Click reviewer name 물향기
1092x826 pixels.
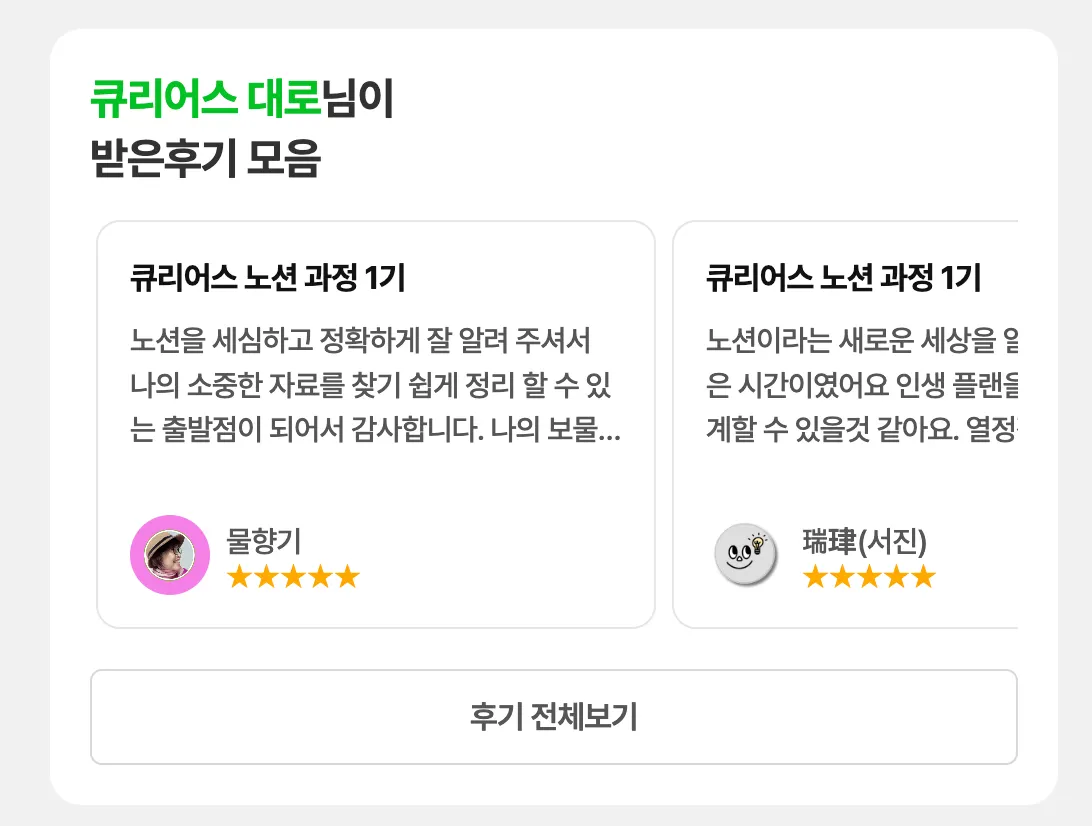(x=264, y=541)
